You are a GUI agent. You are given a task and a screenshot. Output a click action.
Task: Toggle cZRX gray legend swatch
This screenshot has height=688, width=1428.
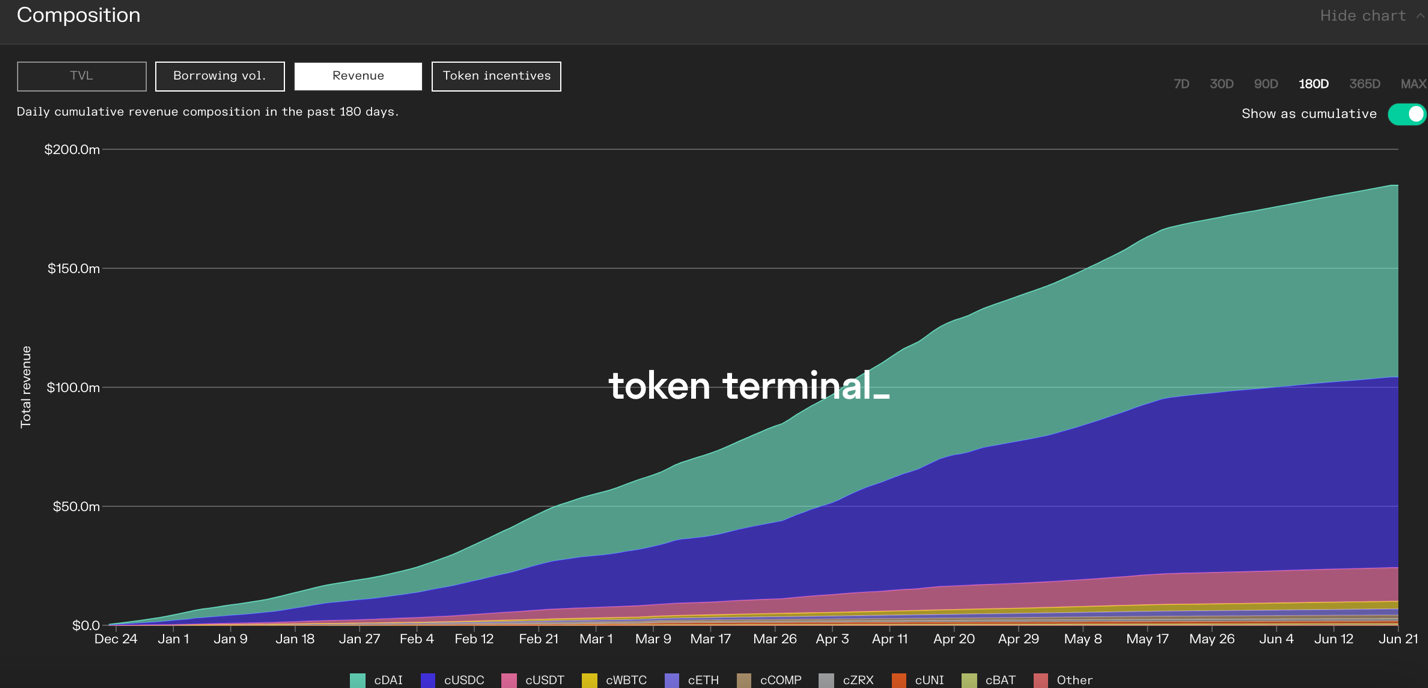826,680
